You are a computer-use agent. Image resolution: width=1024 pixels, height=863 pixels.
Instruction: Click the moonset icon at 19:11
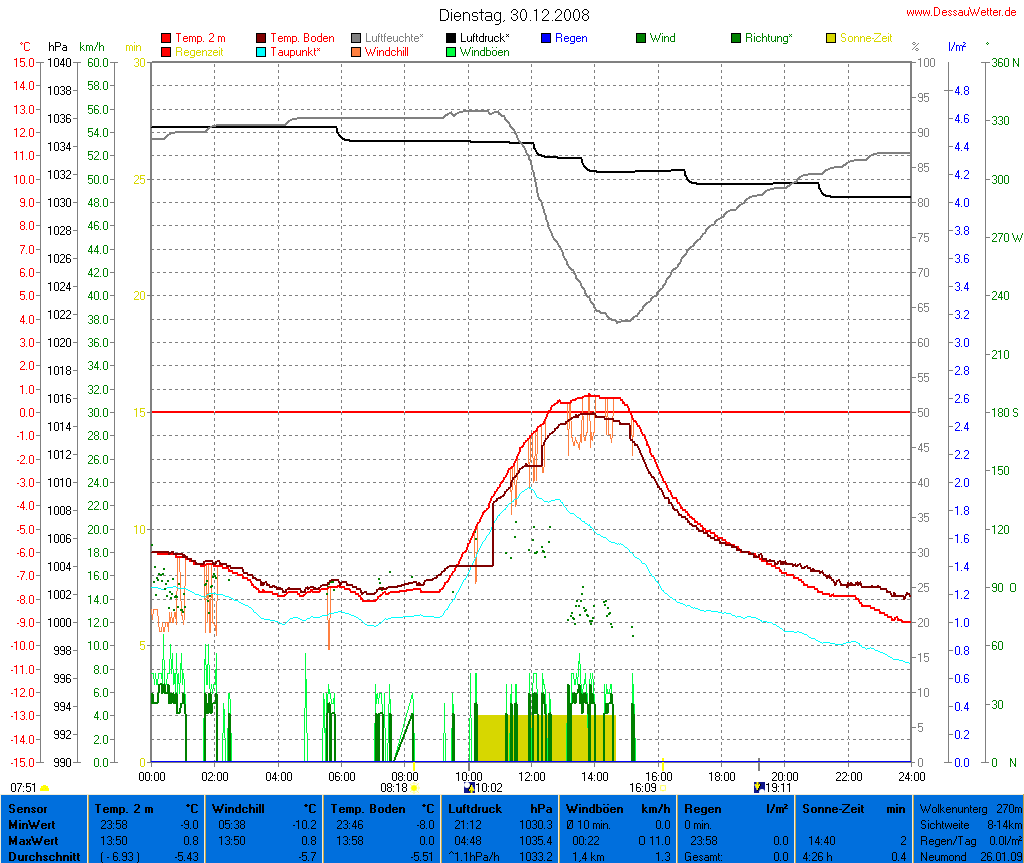[x=759, y=787]
